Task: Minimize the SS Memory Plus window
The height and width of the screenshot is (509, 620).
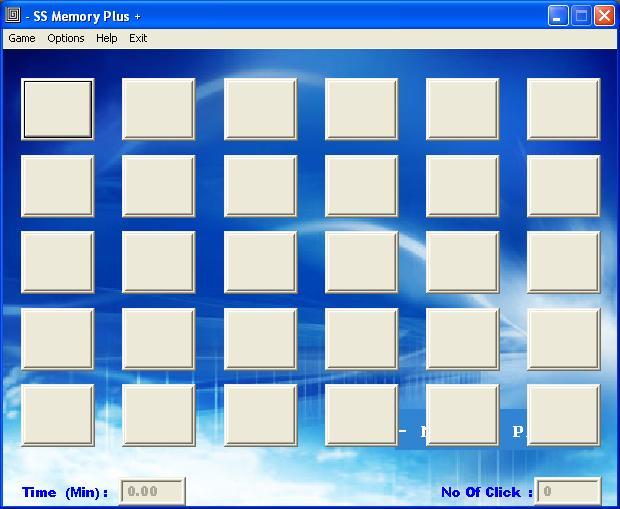Action: pos(558,16)
